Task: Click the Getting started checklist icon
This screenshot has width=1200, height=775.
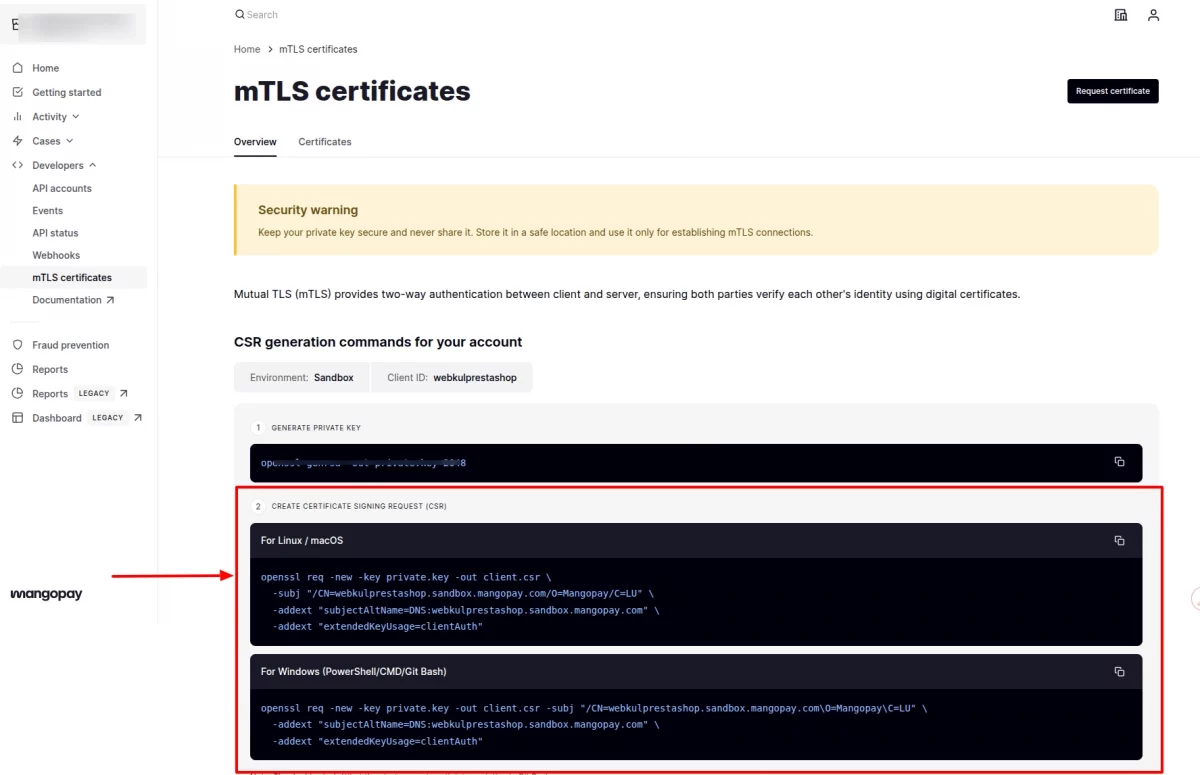Action: pyautogui.click(x=17, y=92)
